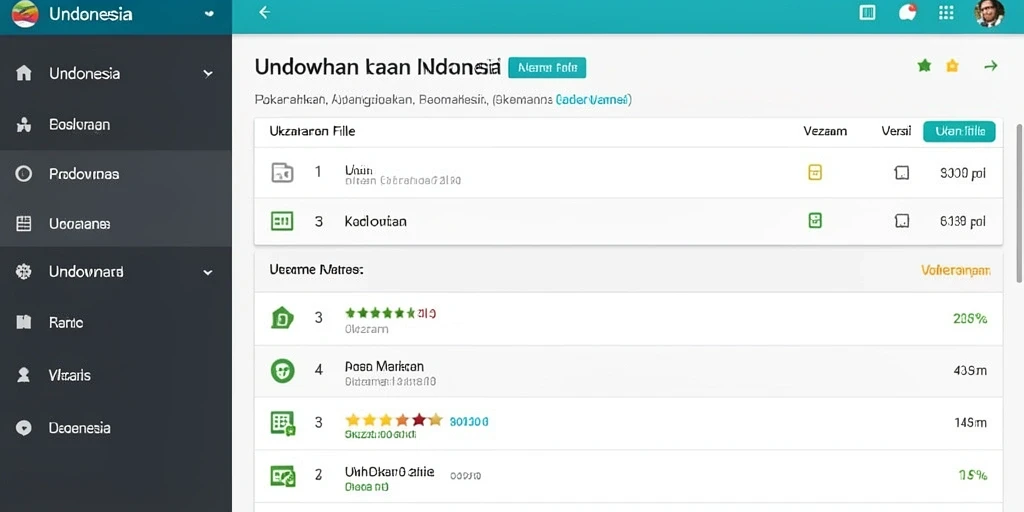Open the panel layout icon in top bar
This screenshot has width=1024, height=512.
(x=867, y=12)
